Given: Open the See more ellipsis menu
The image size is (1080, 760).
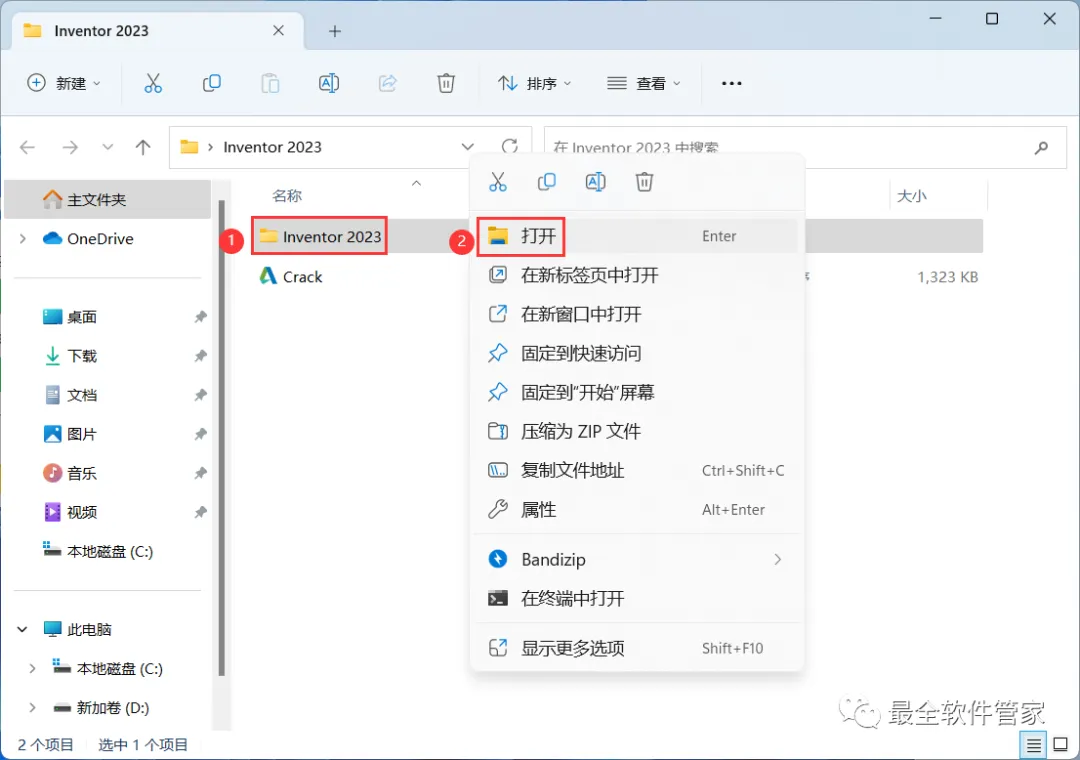Looking at the screenshot, I should [731, 83].
